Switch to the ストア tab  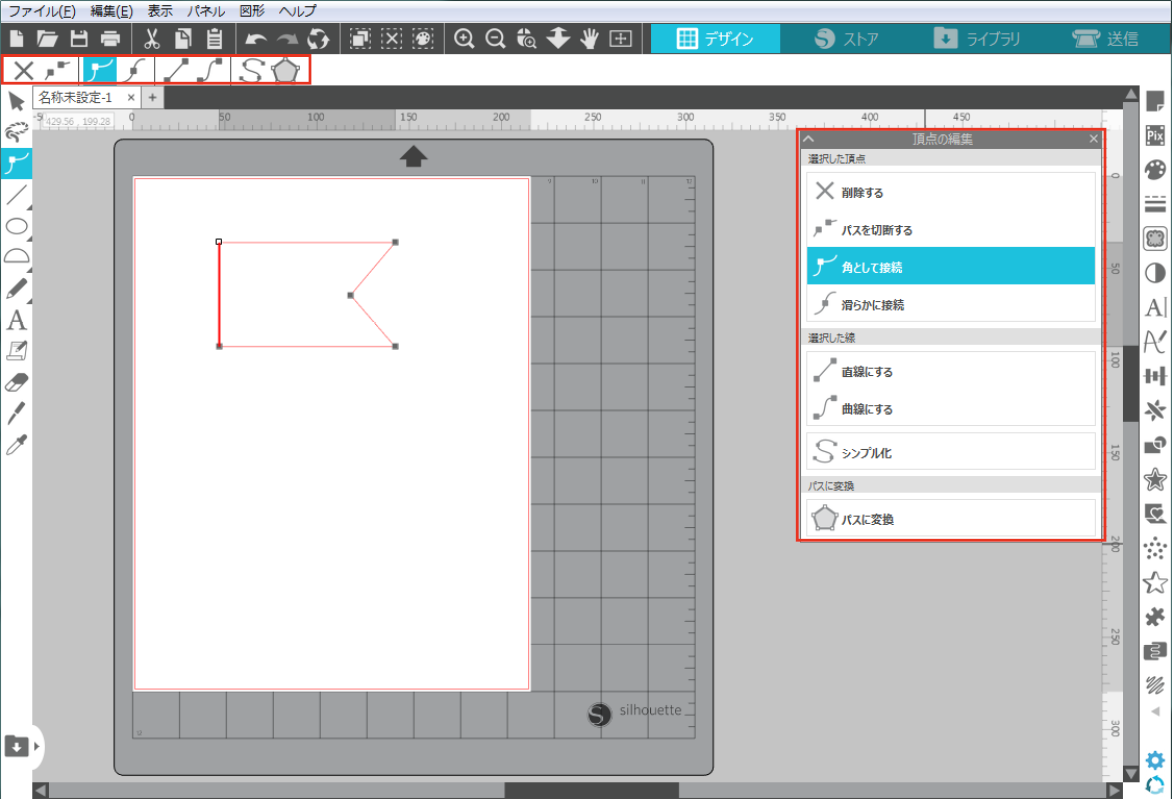[846, 39]
